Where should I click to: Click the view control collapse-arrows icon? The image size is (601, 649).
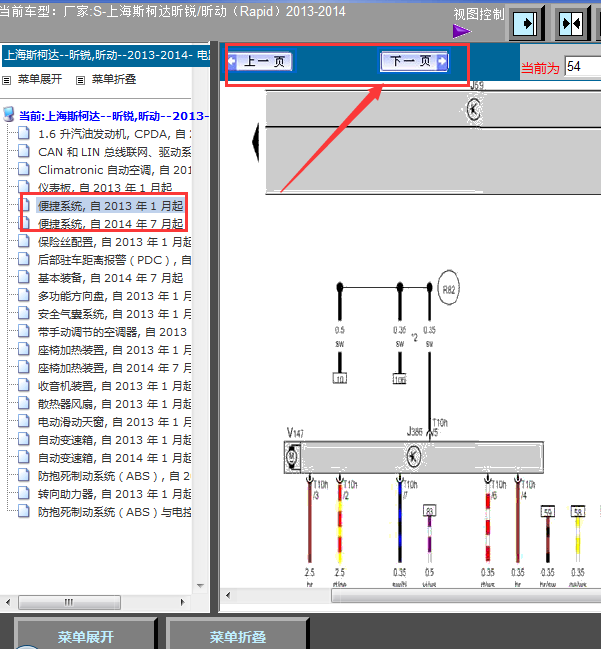571,24
